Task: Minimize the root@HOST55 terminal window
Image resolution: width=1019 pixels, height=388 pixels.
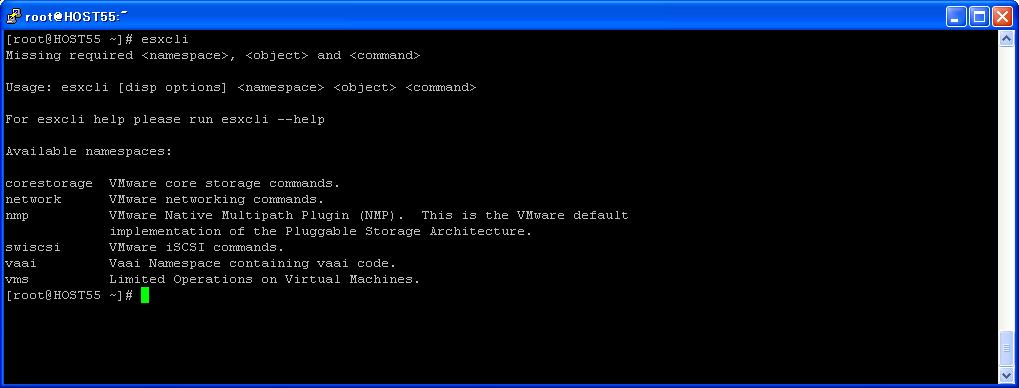Action: click(x=956, y=16)
